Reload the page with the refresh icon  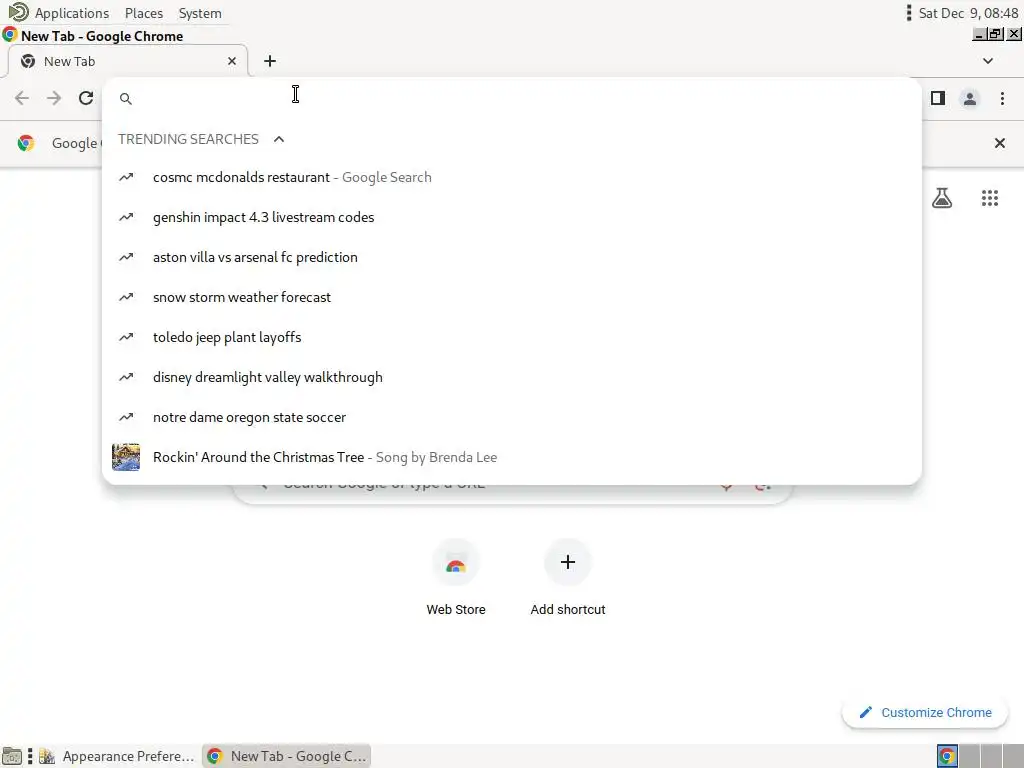[x=86, y=99]
